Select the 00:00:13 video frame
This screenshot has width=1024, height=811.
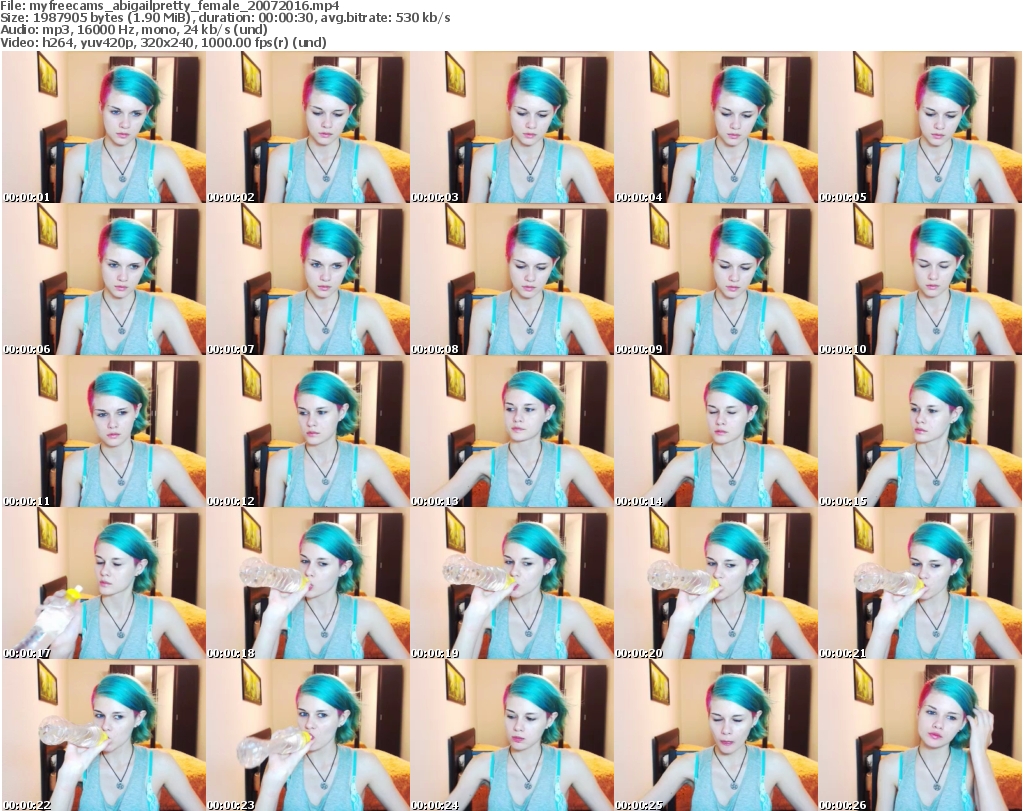point(512,432)
